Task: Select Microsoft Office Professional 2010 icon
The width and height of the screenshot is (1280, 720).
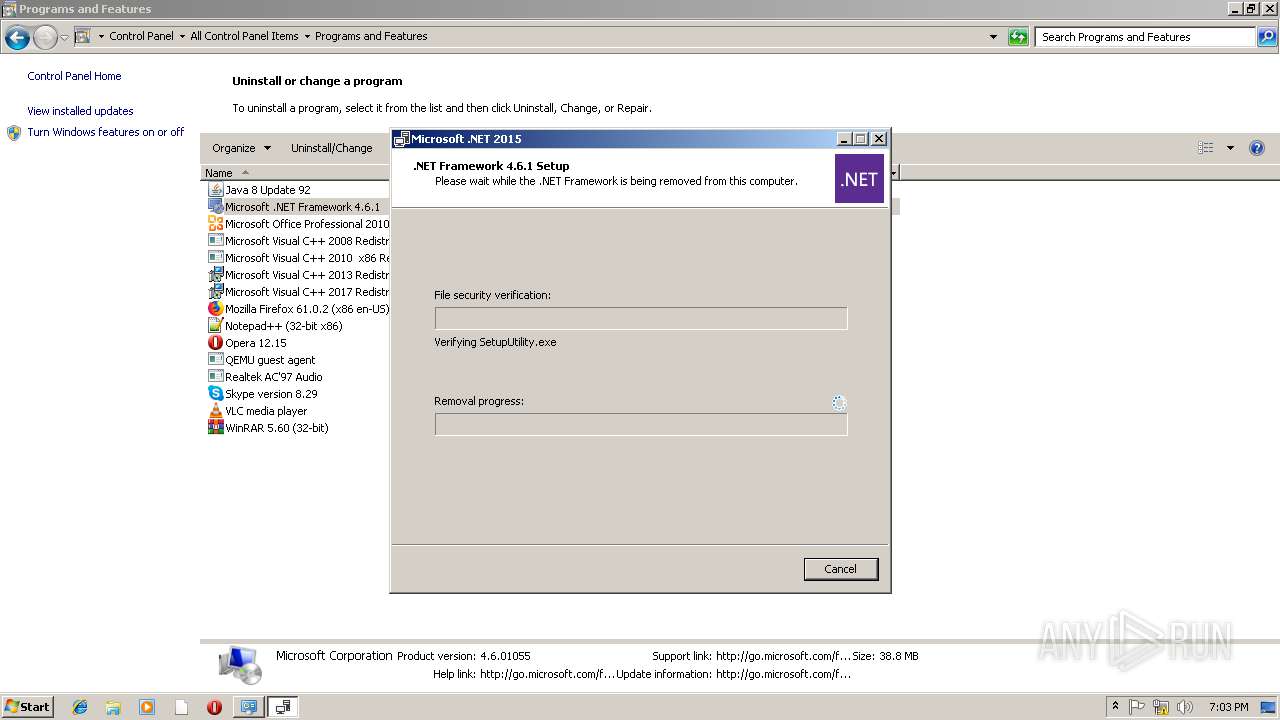Action: pos(215,223)
